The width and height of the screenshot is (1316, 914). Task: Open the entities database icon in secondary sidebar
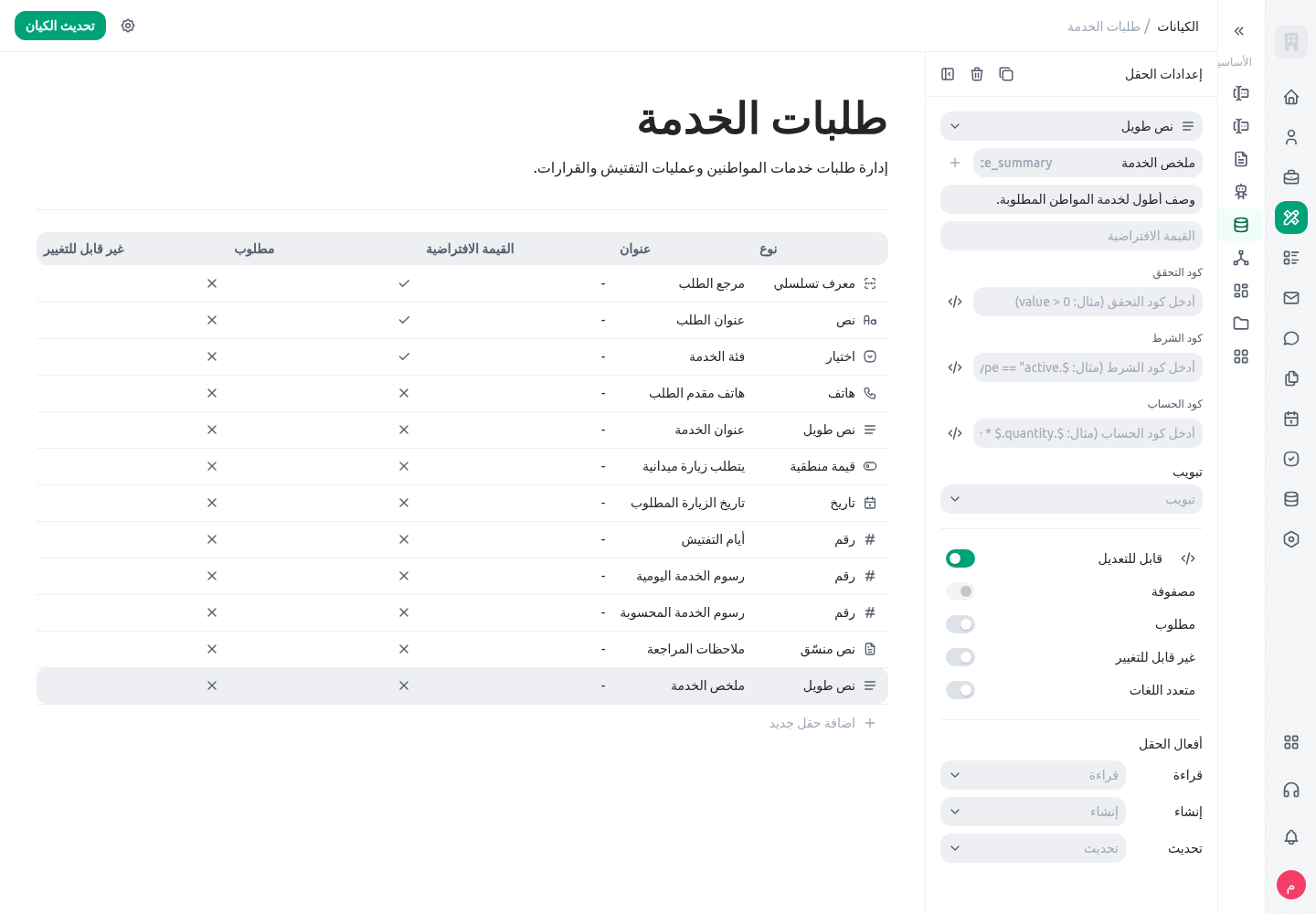tap(1241, 225)
